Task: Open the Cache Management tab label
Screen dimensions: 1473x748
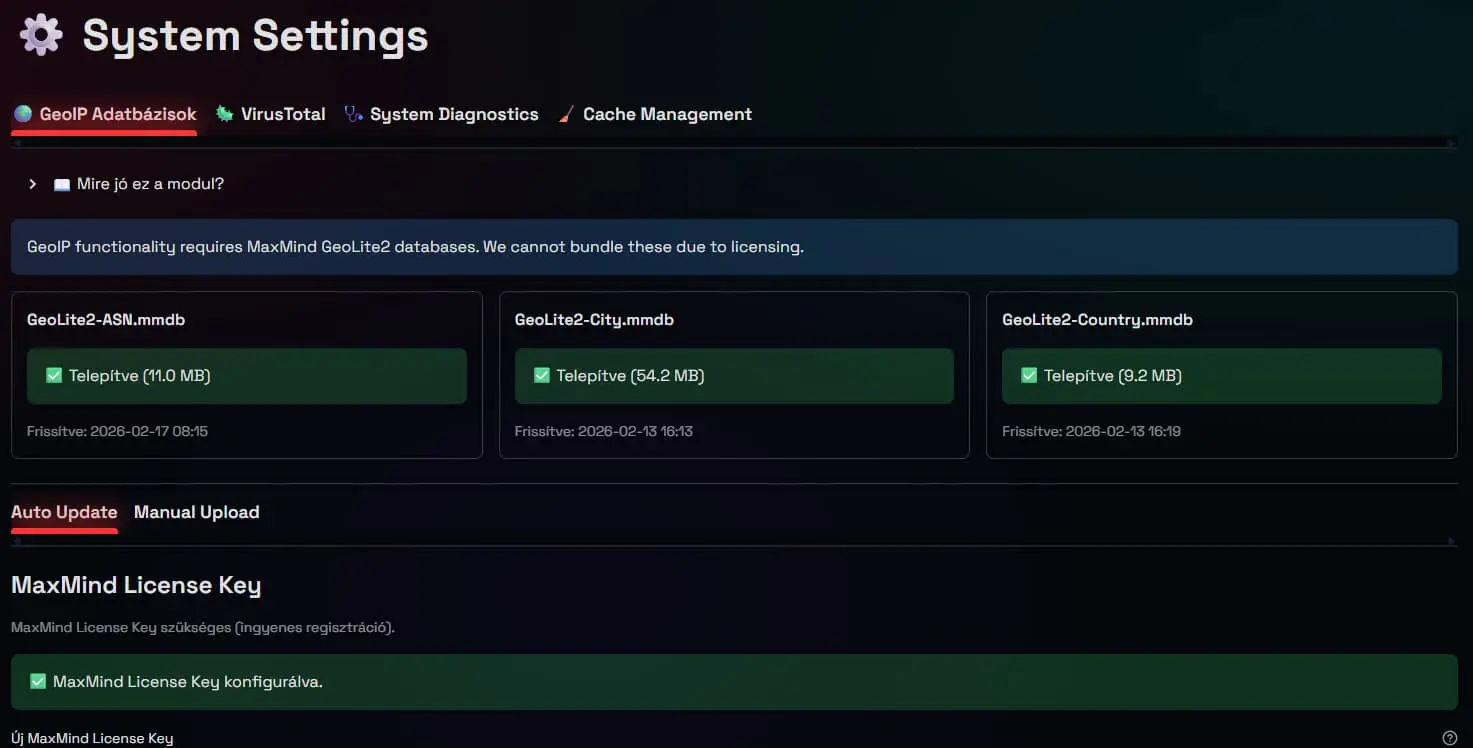Action: 667,114
